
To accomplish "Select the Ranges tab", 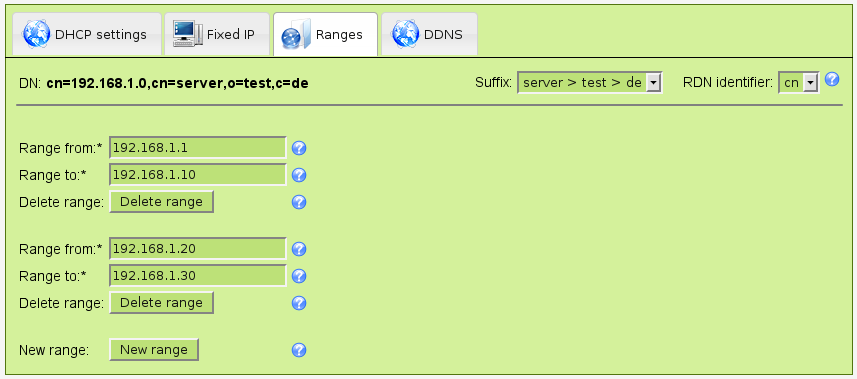I will (x=325, y=34).
